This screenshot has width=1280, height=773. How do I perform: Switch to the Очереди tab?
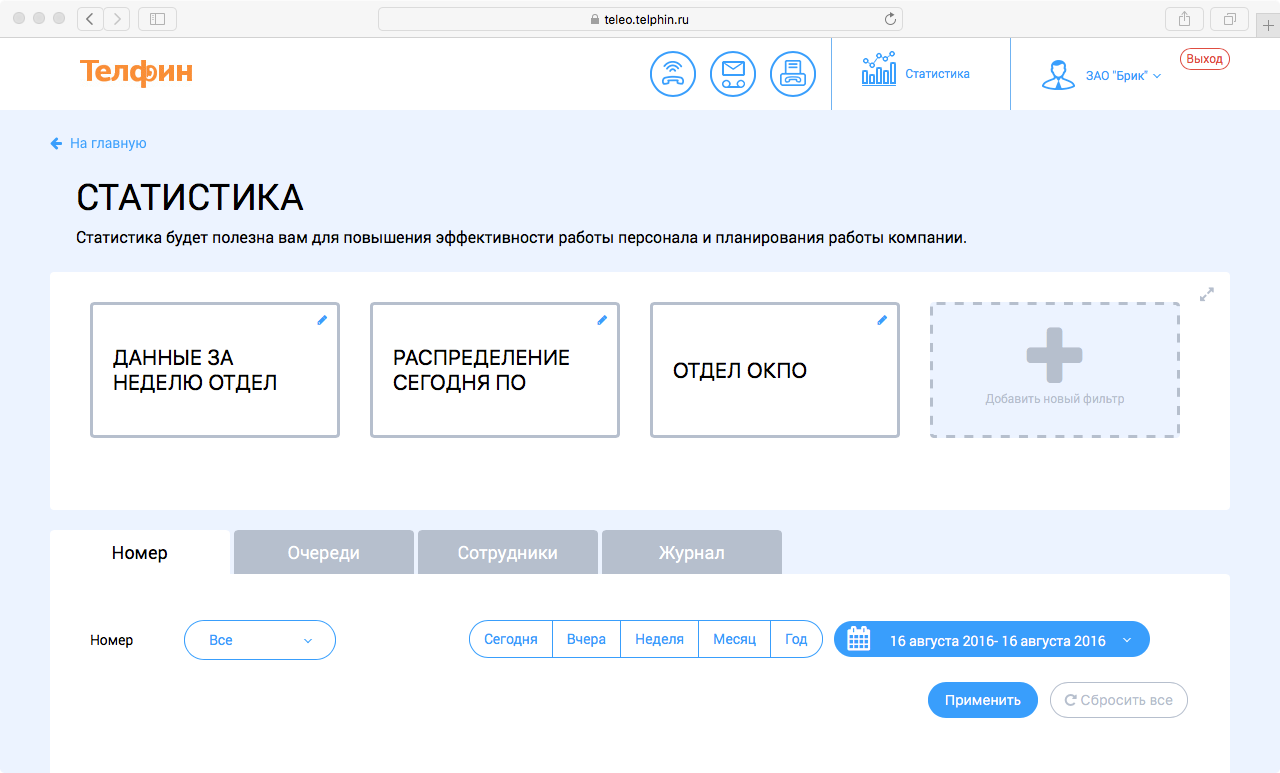(x=323, y=553)
